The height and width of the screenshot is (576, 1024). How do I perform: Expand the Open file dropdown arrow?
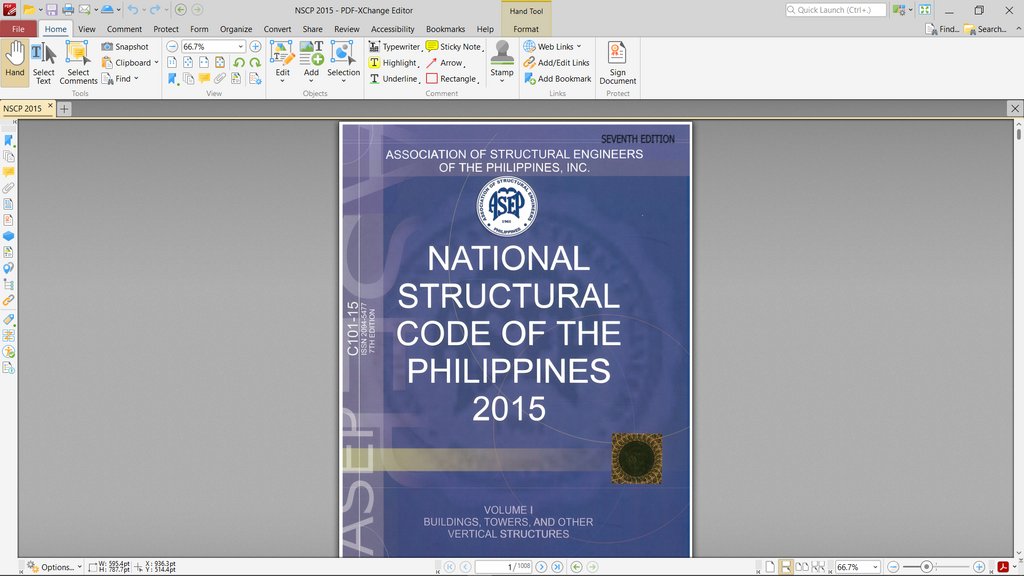point(40,10)
